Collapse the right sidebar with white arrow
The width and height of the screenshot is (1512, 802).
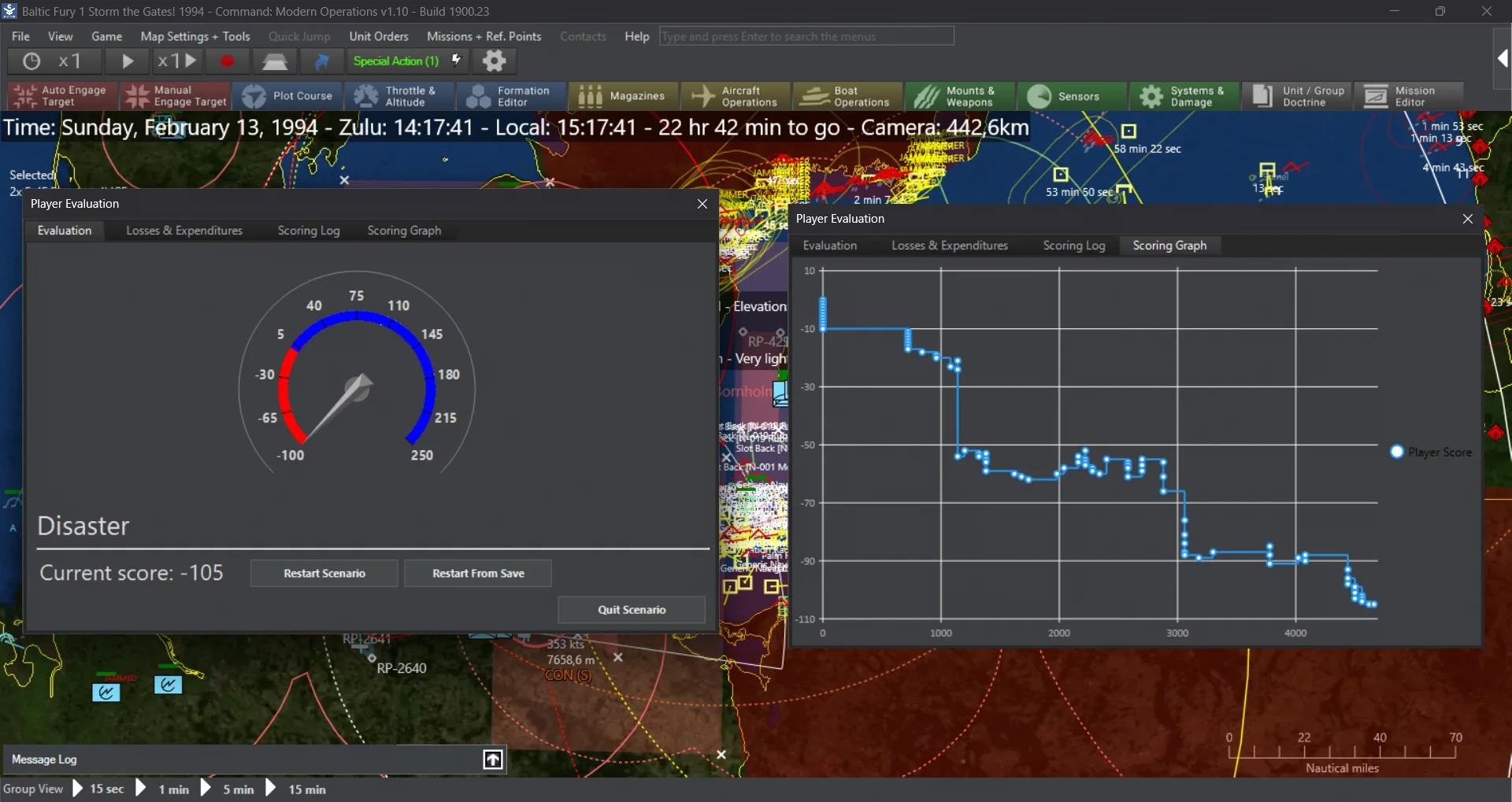pyautogui.click(x=1503, y=58)
